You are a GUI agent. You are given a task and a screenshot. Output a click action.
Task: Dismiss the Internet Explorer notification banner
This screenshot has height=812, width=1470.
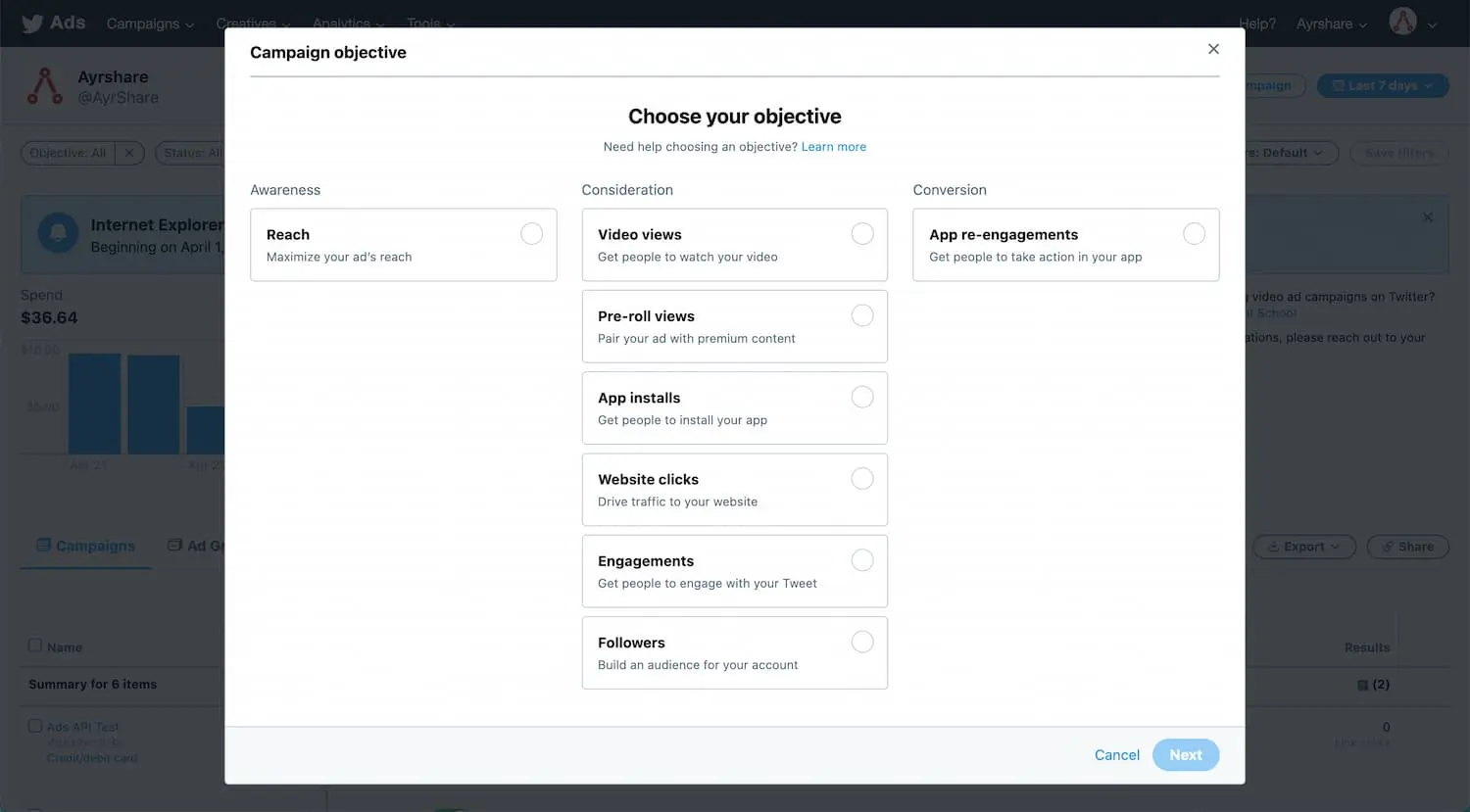click(x=1427, y=217)
